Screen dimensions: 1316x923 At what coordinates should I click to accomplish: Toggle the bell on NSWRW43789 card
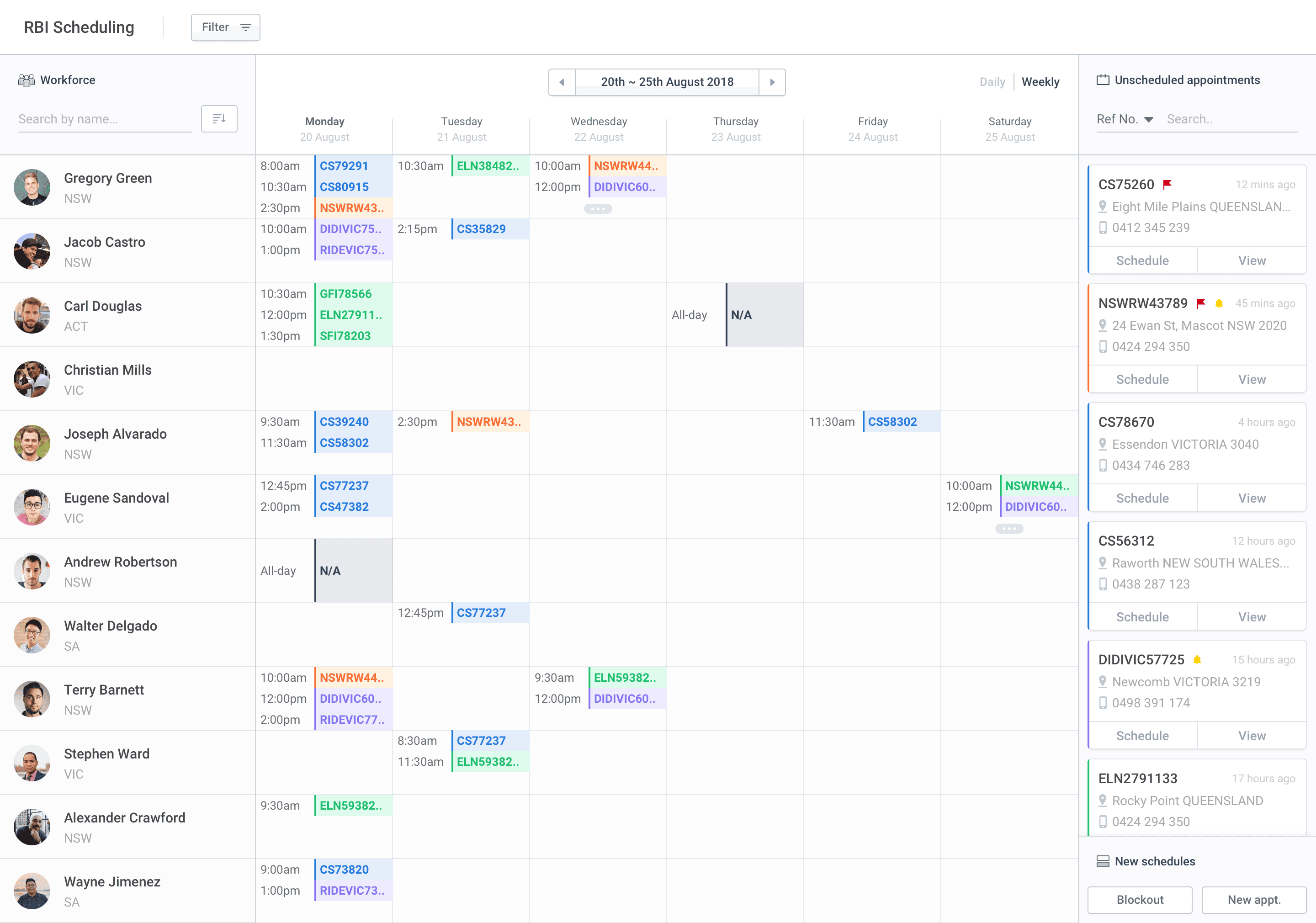pyautogui.click(x=1219, y=302)
